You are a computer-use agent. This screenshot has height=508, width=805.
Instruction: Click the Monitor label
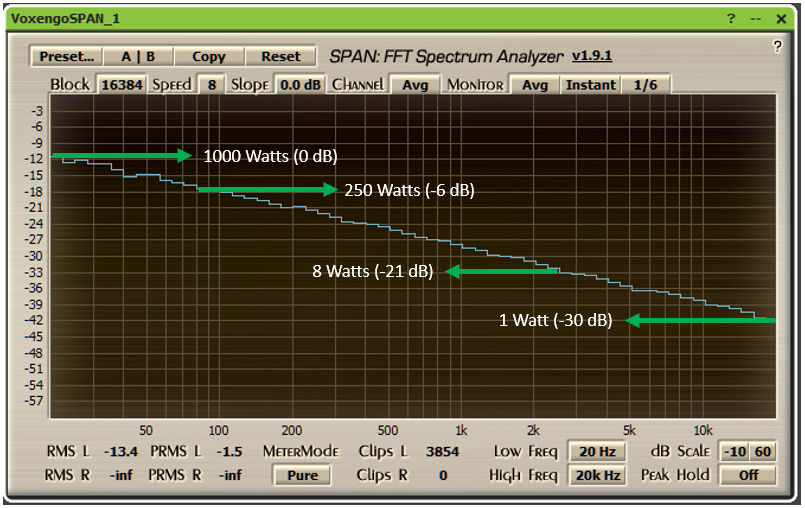[x=475, y=85]
